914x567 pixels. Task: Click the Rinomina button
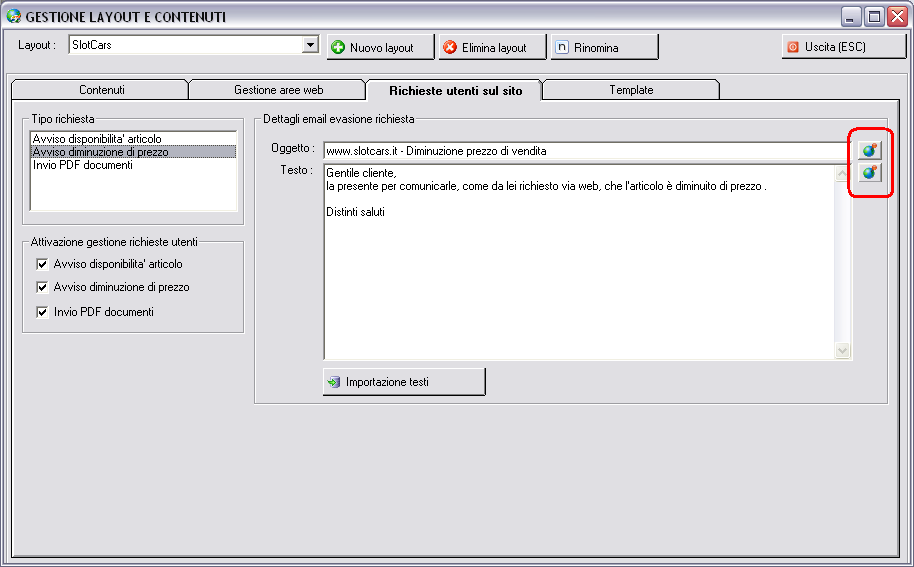click(604, 47)
